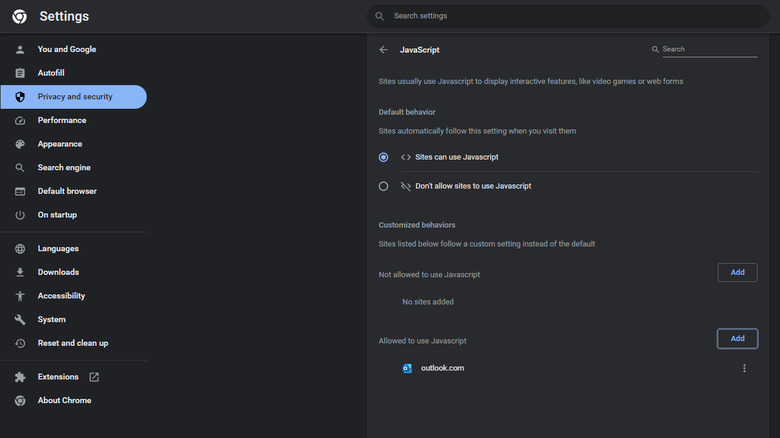Click the Search settings field at top
Image resolution: width=780 pixels, height=438 pixels.
click(x=568, y=16)
